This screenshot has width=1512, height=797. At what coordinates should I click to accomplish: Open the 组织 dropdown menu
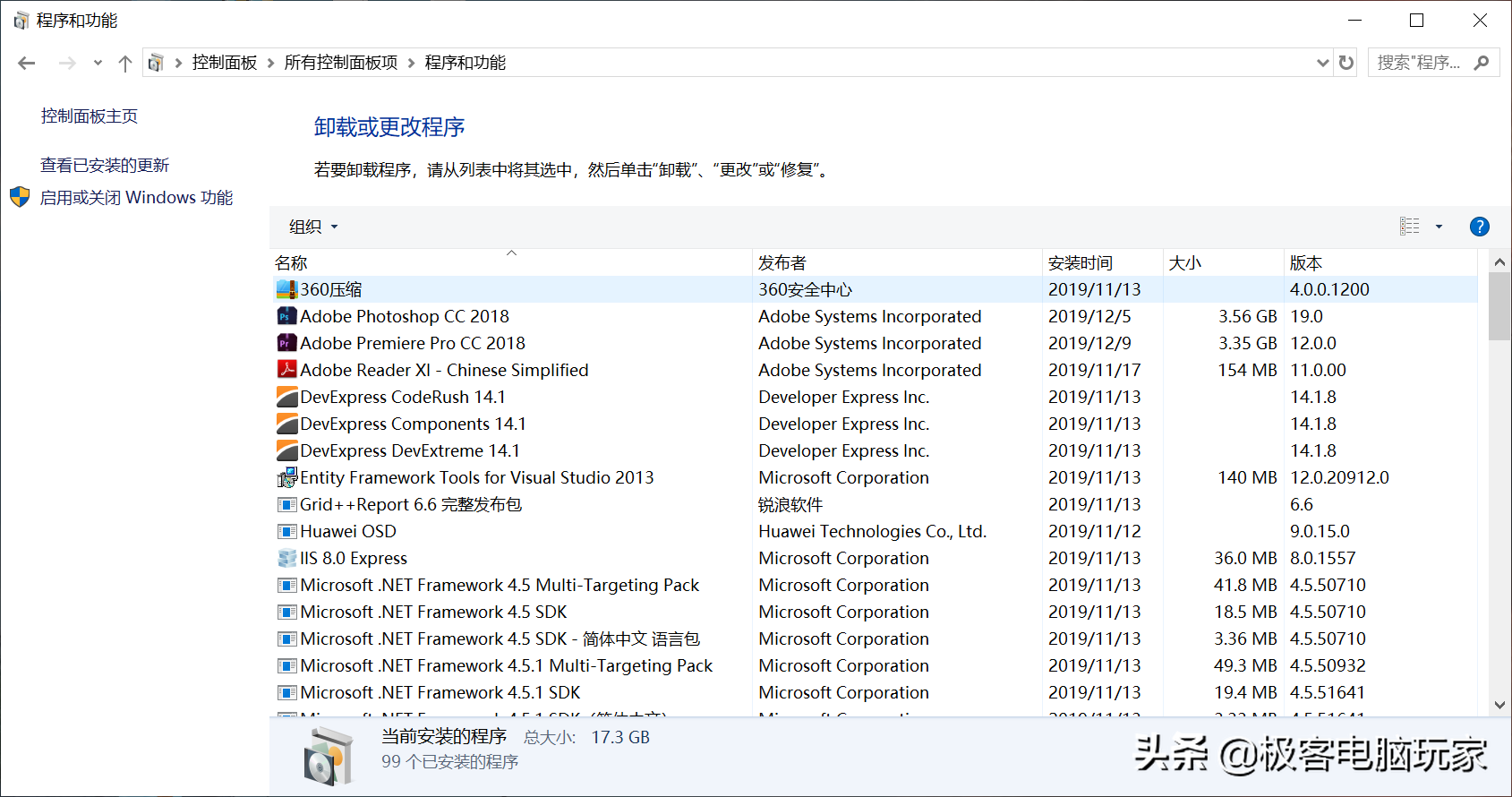[x=313, y=227]
